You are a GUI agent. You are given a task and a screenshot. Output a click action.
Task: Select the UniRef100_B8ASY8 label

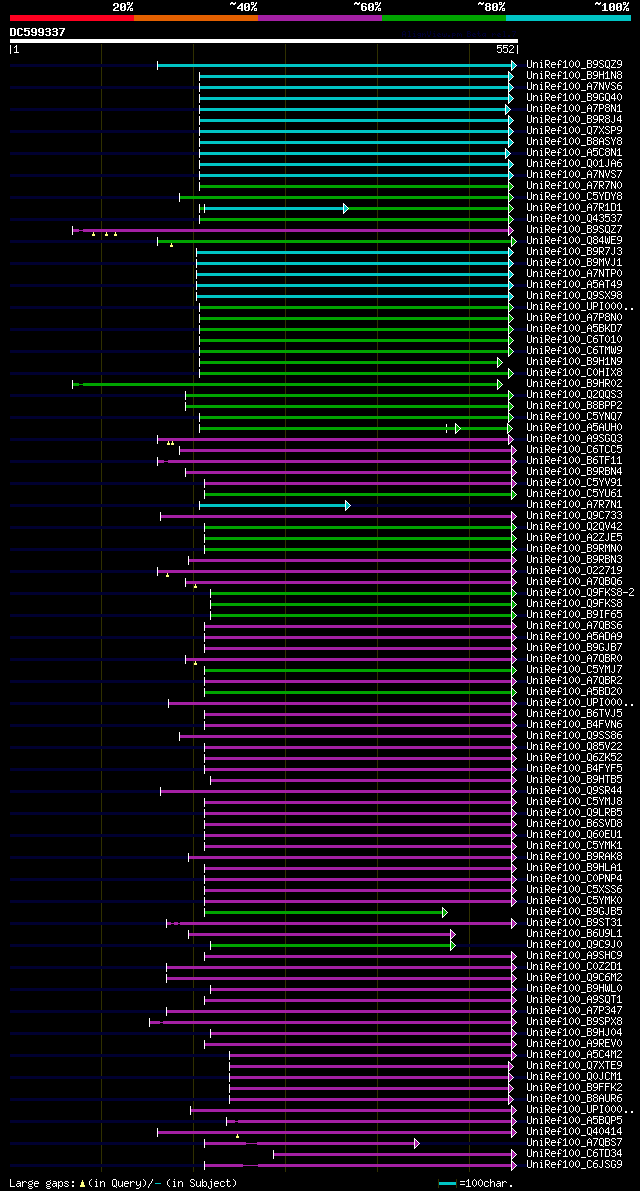tap(575, 142)
